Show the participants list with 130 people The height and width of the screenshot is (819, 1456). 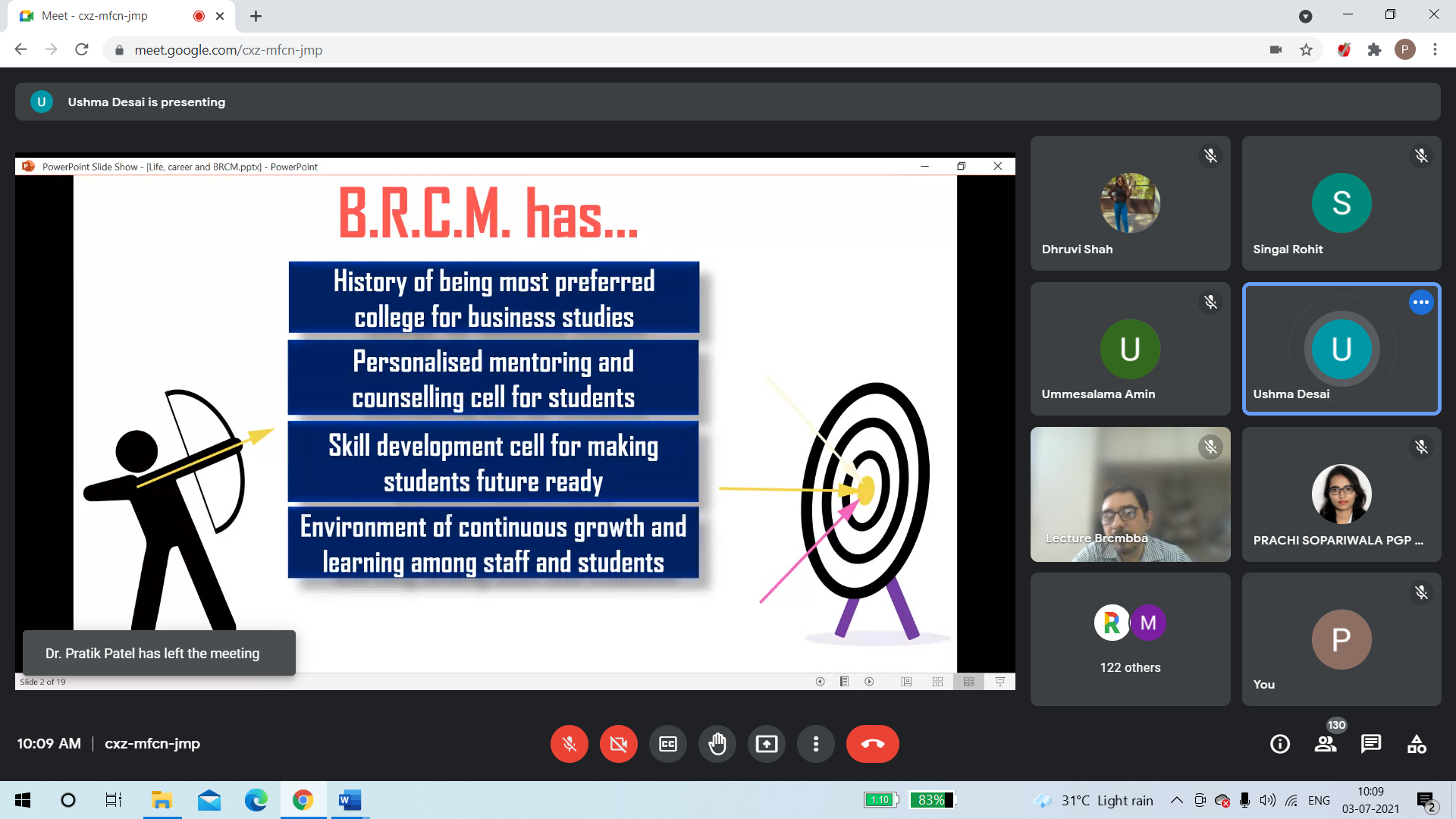pyautogui.click(x=1326, y=744)
